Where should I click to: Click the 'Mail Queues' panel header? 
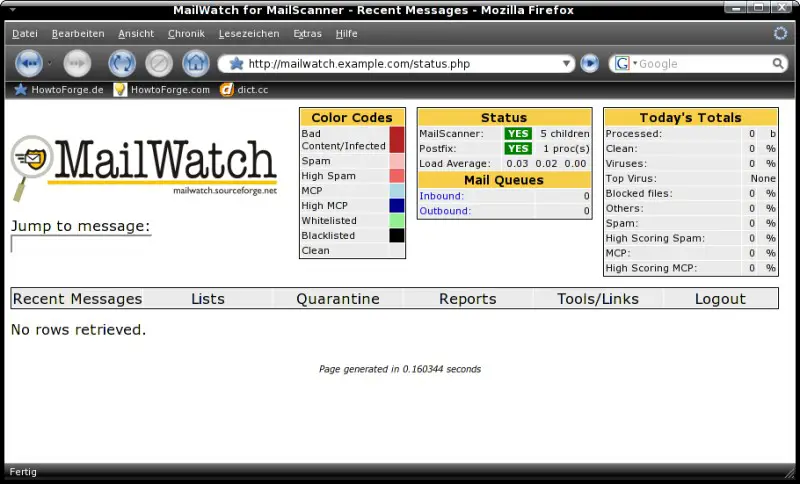click(504, 180)
